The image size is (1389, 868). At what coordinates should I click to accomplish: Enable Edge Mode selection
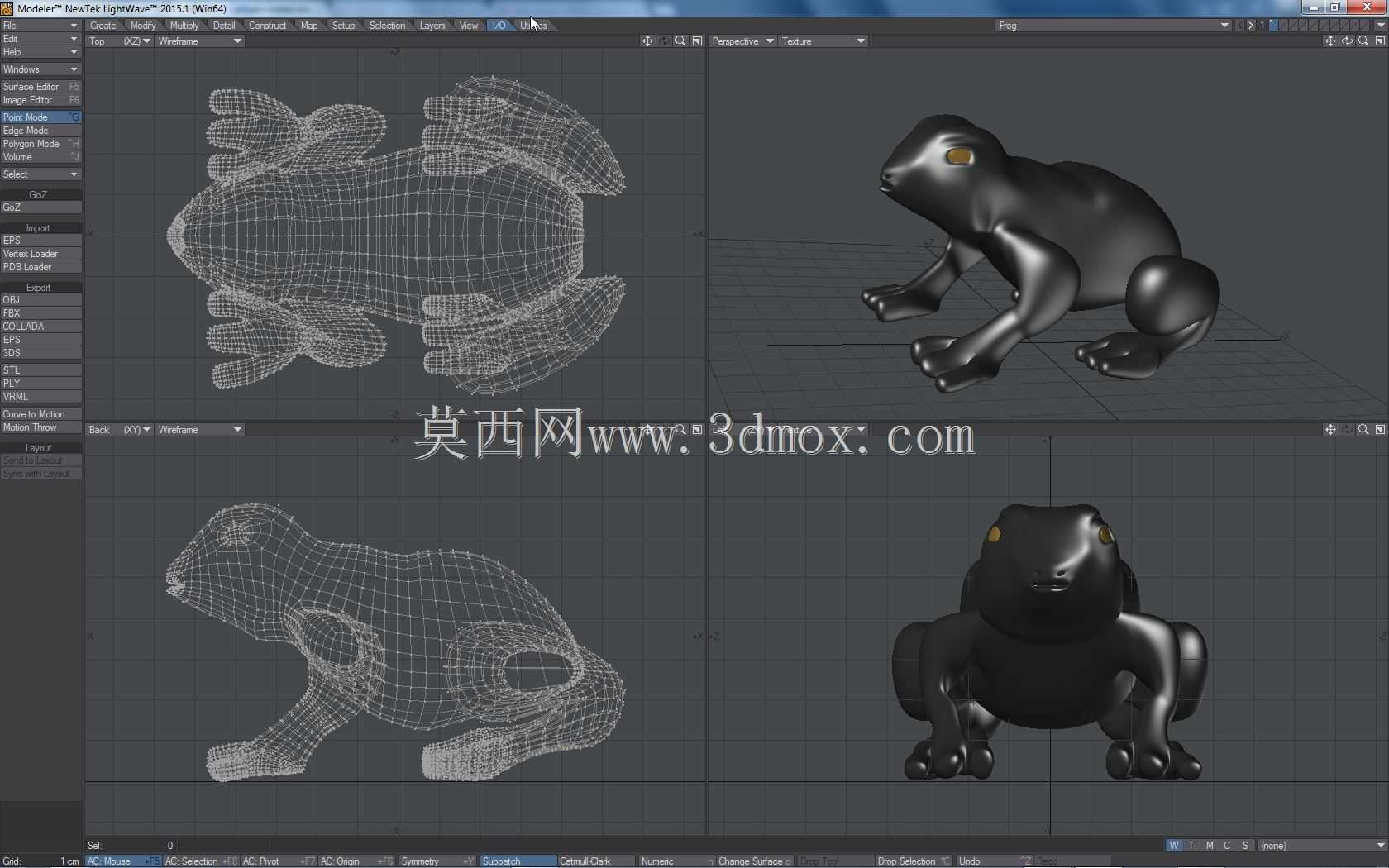coord(41,131)
